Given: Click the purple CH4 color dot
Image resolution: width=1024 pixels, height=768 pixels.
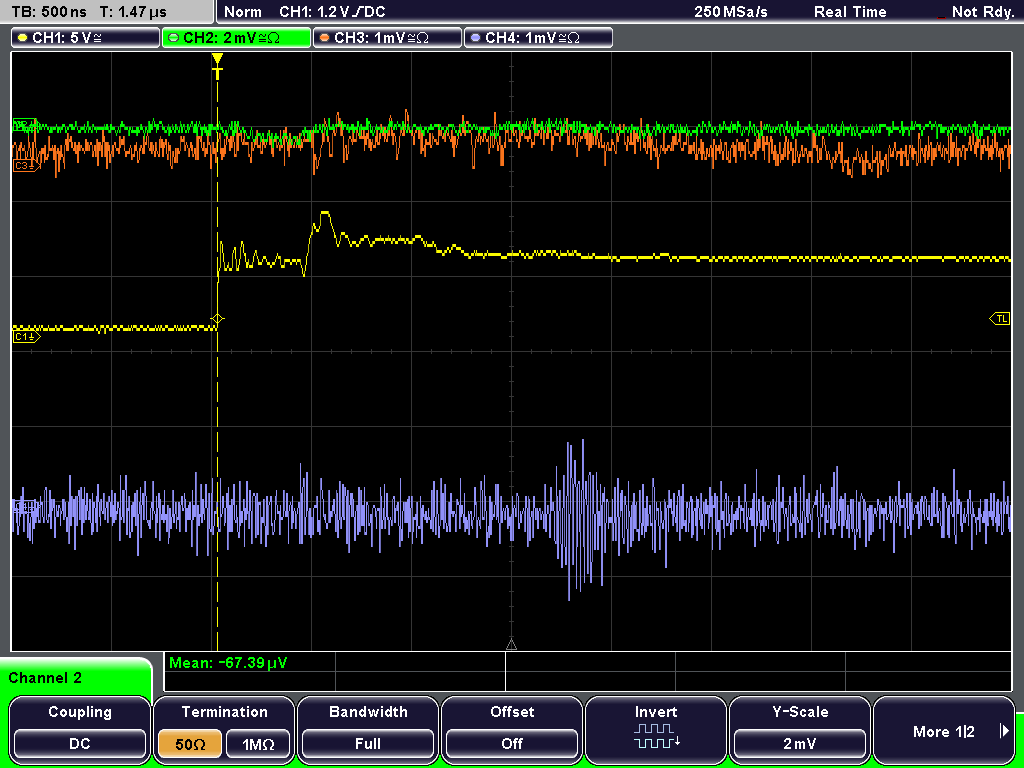Looking at the screenshot, I should click(x=475, y=38).
